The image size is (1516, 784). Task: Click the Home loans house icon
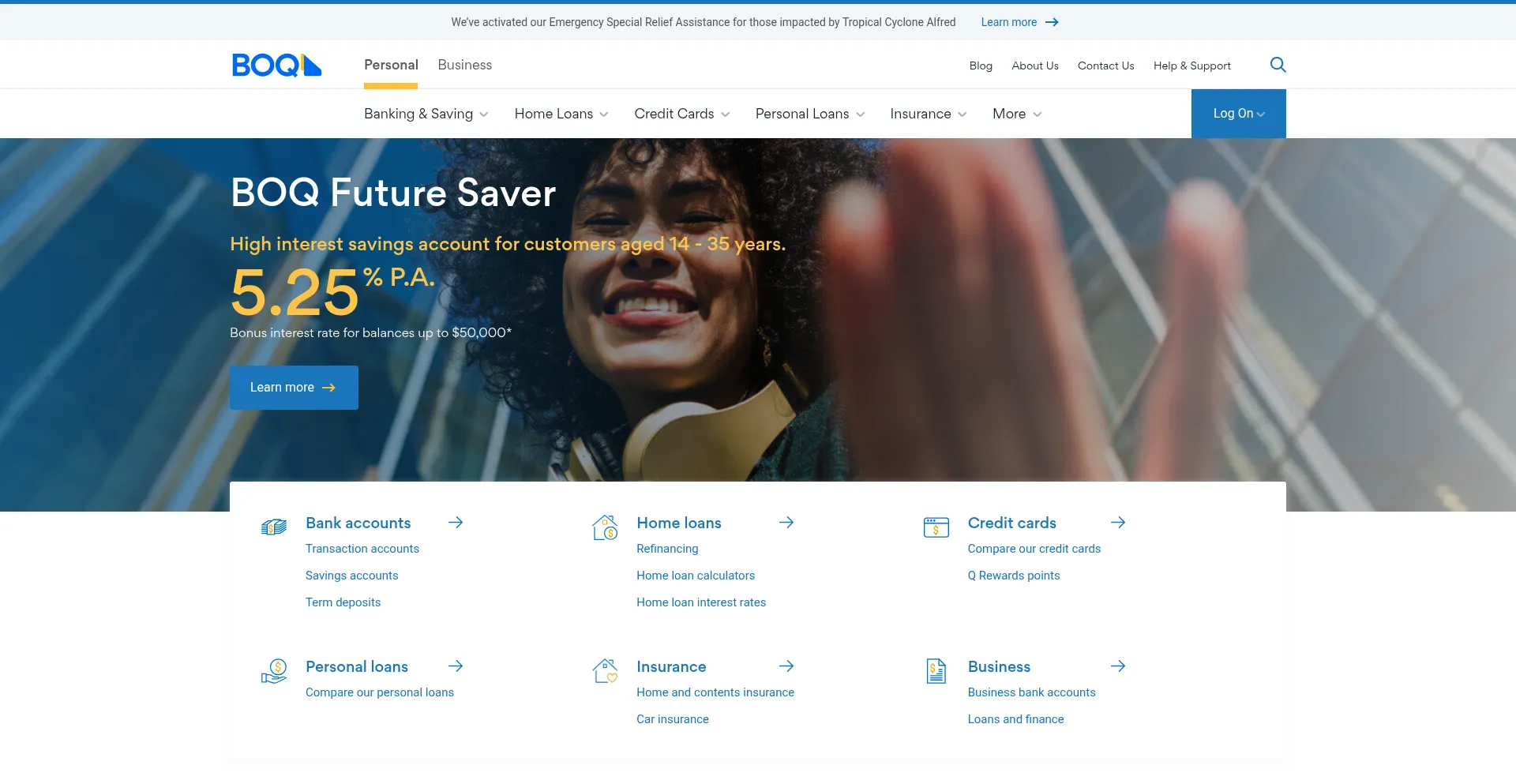point(605,527)
